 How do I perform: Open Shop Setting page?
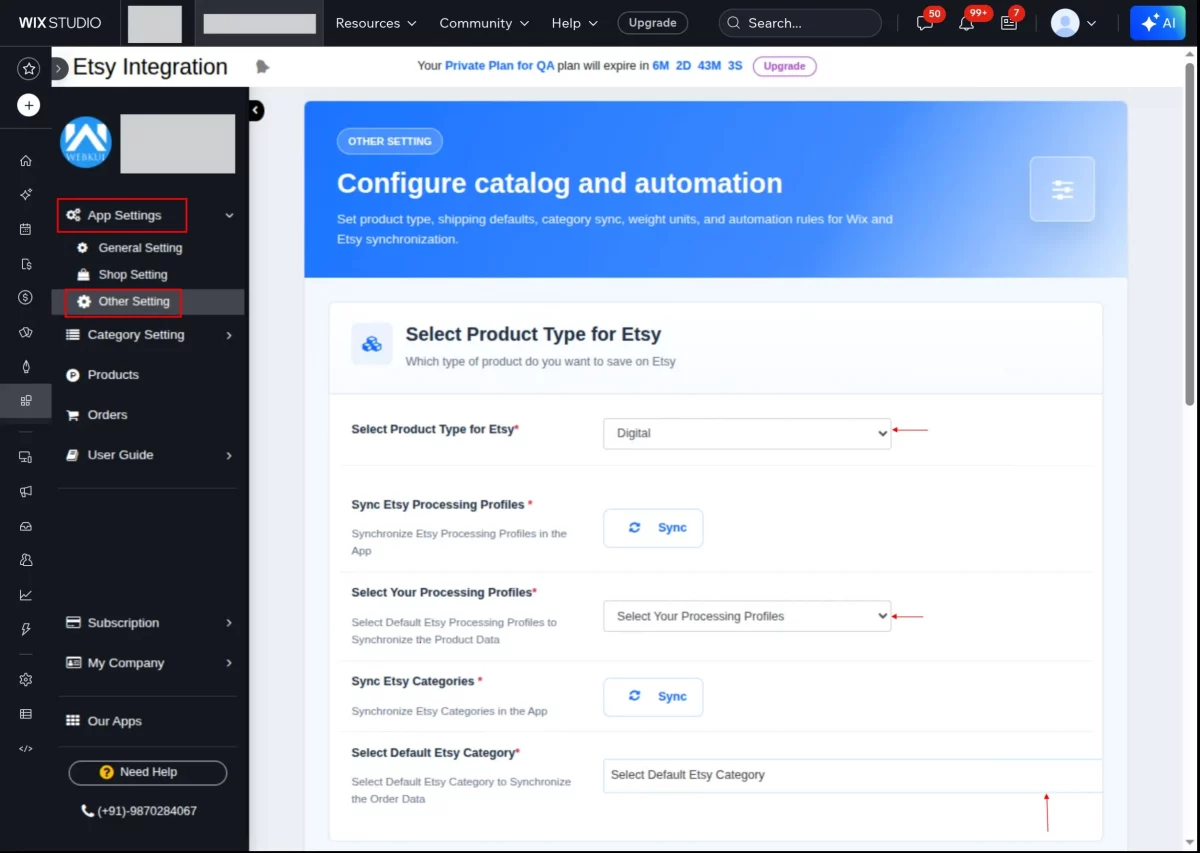(x=133, y=275)
